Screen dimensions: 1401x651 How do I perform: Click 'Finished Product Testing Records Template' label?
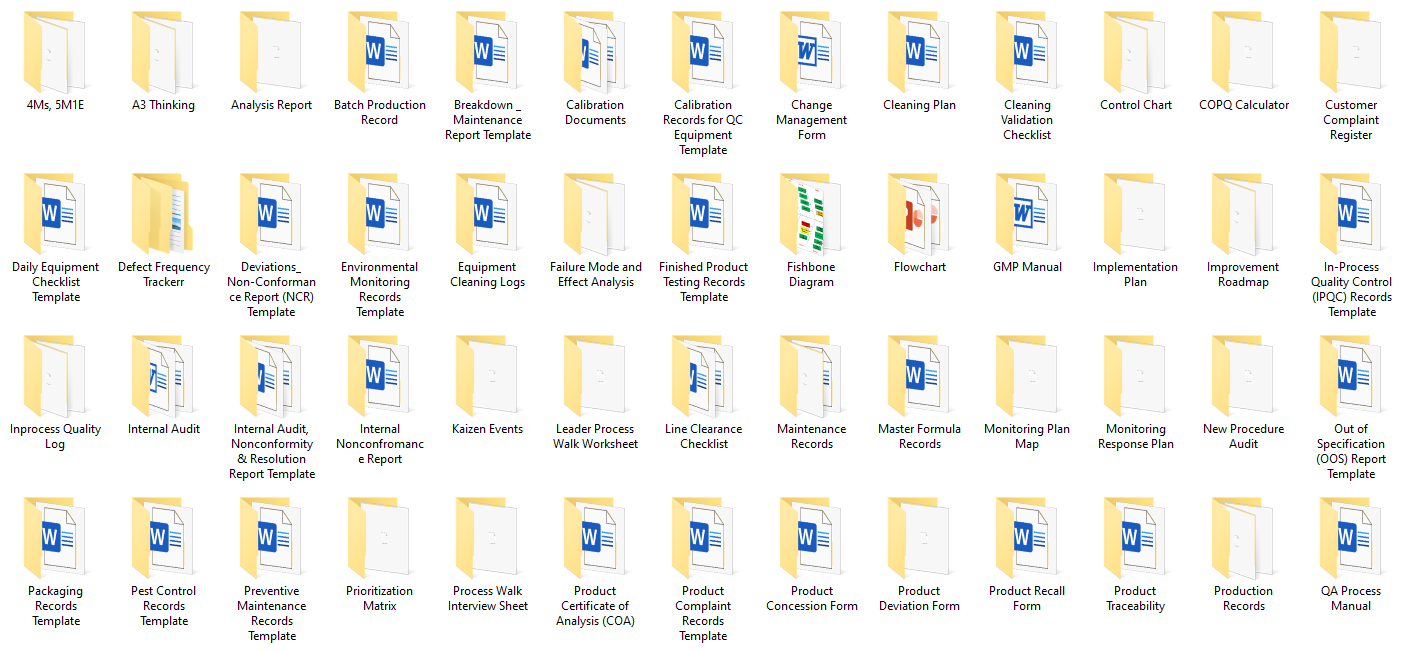pos(703,282)
